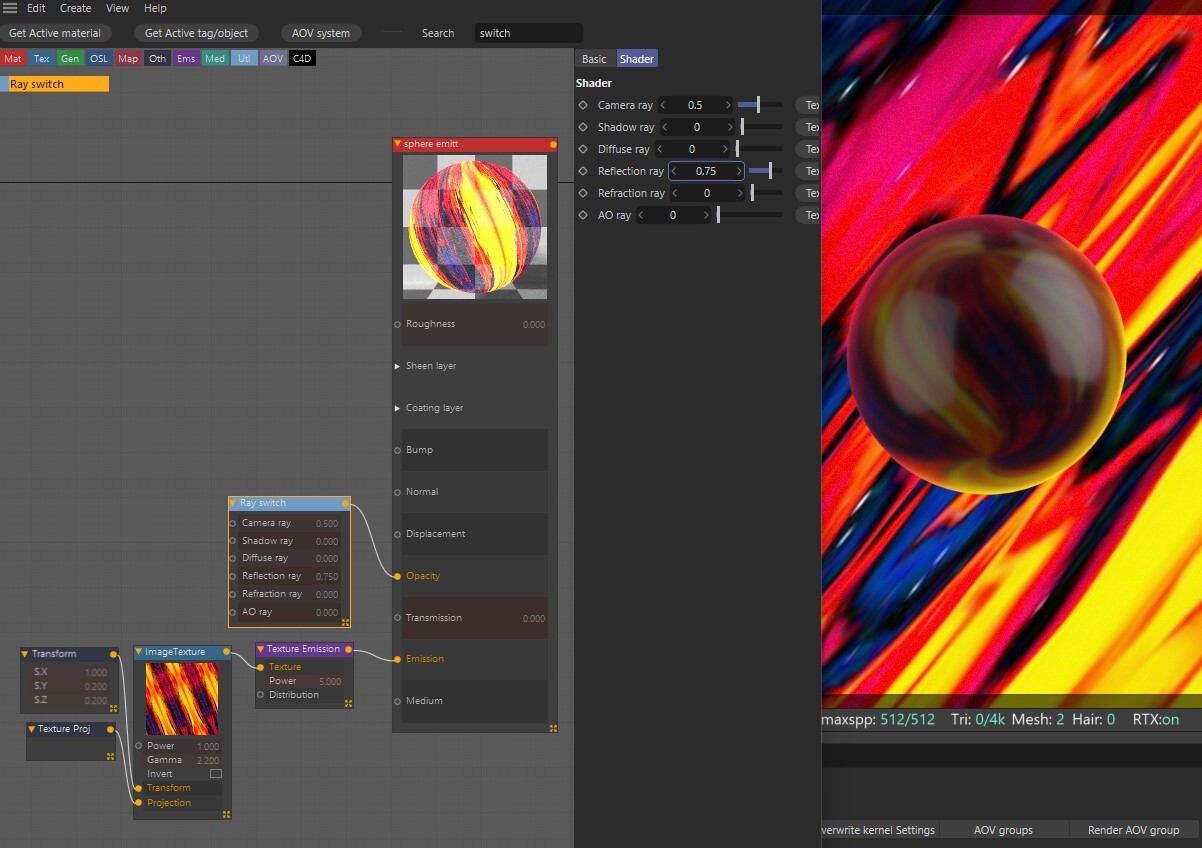Click the C4D node category filter

[302, 59]
